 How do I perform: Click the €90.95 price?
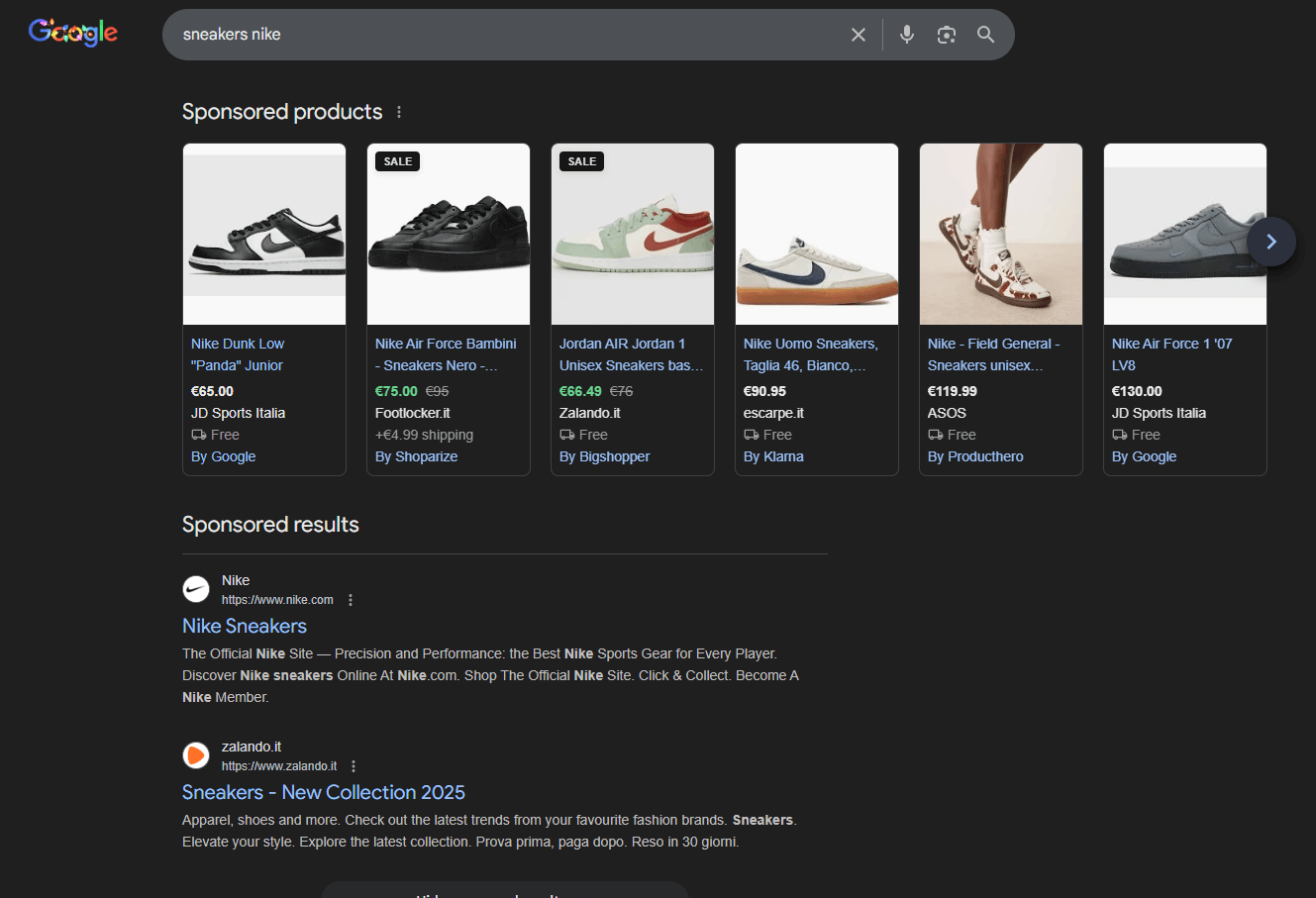tap(764, 391)
